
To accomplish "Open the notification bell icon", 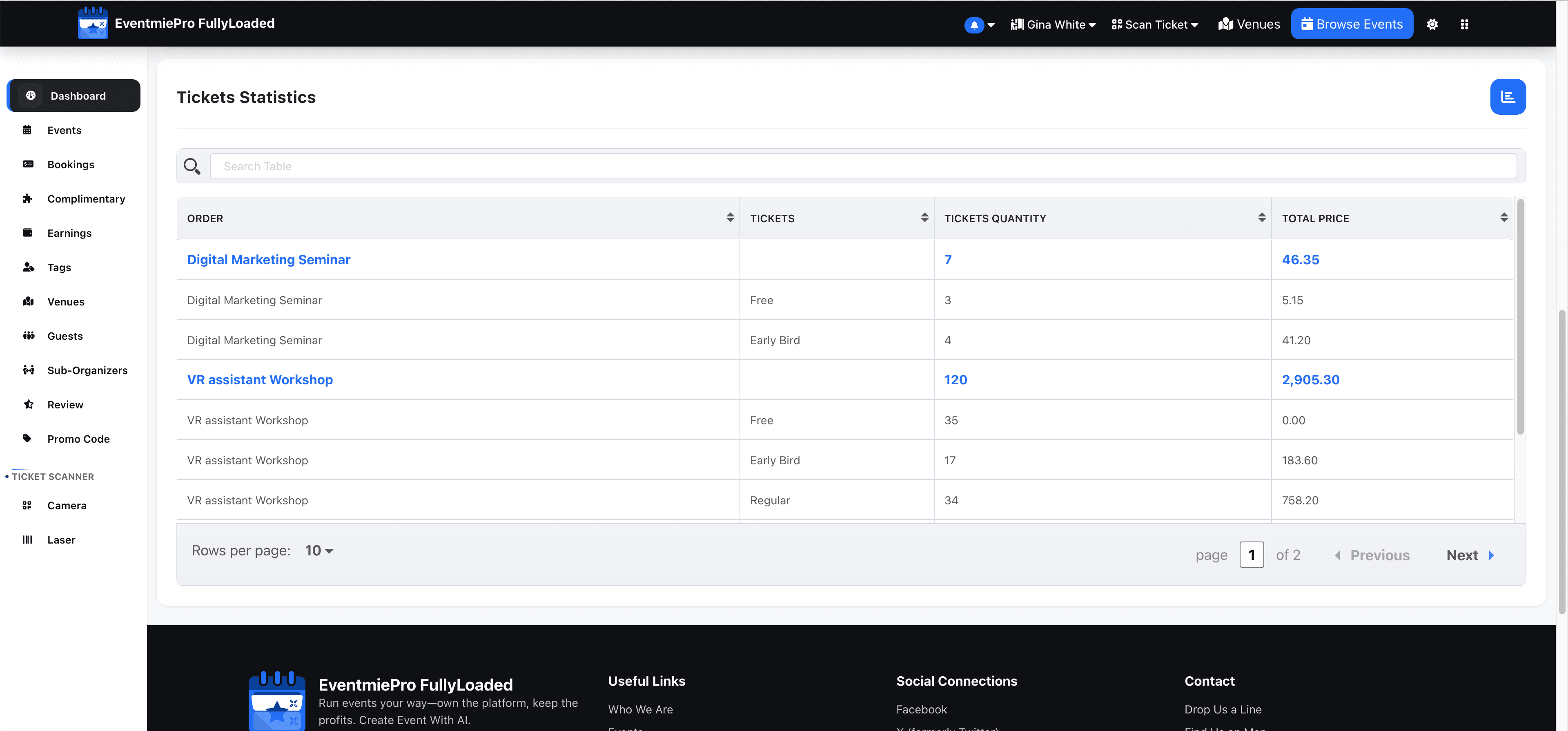I will tap(974, 25).
